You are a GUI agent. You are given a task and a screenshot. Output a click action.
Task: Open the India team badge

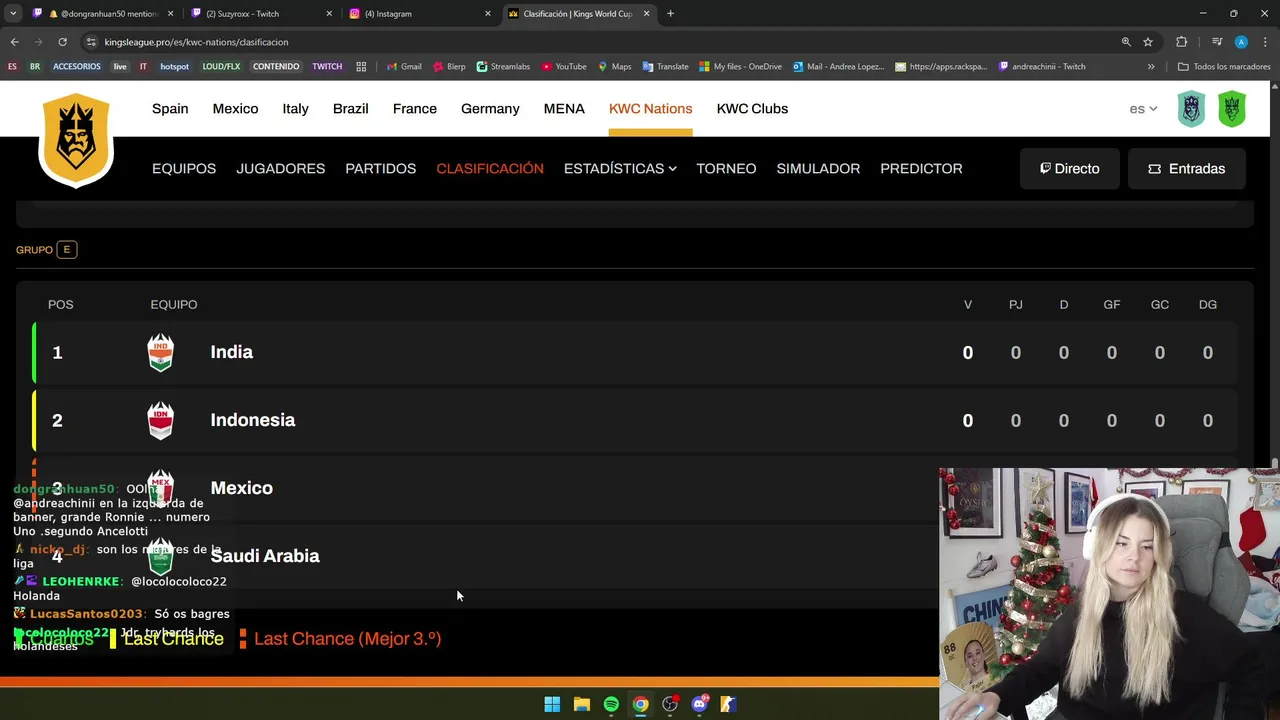tap(160, 352)
